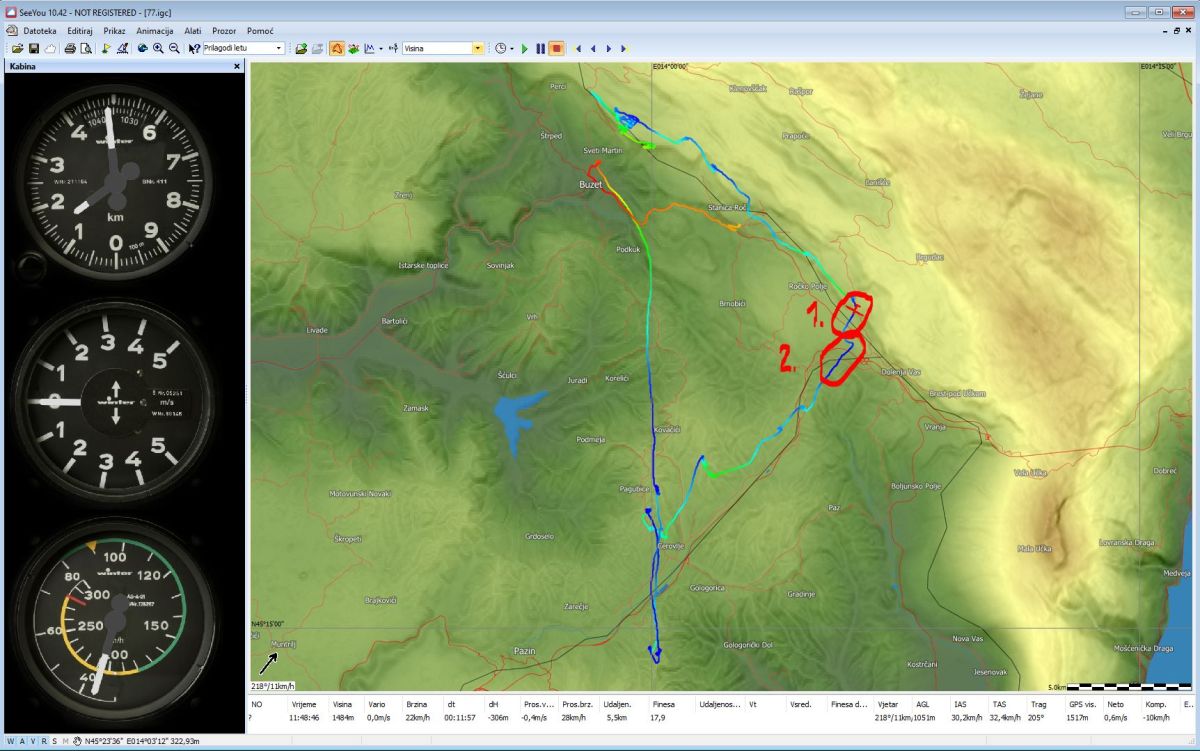Open the Pomoć menu
The width and height of the screenshot is (1200, 751).
259,31
